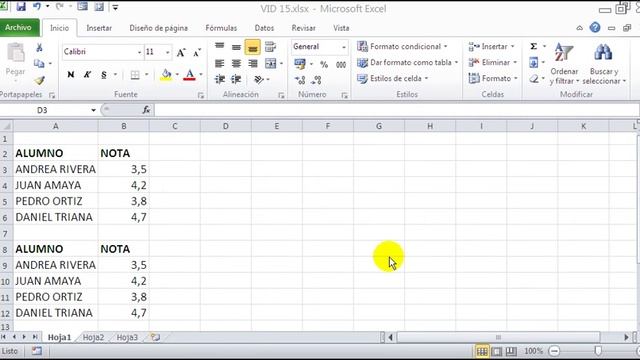Switch to the Fórmulas tab
This screenshot has height=360, width=640.
221,28
